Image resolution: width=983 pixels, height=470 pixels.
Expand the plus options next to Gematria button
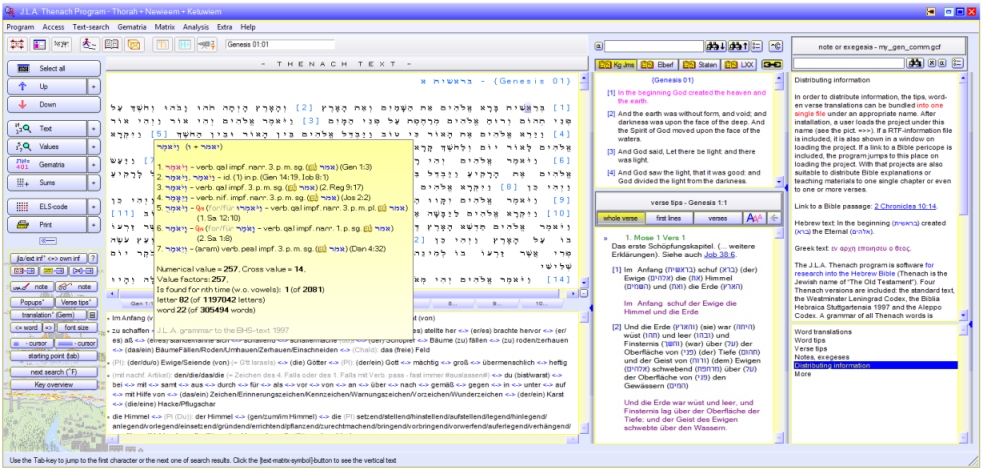(94, 165)
